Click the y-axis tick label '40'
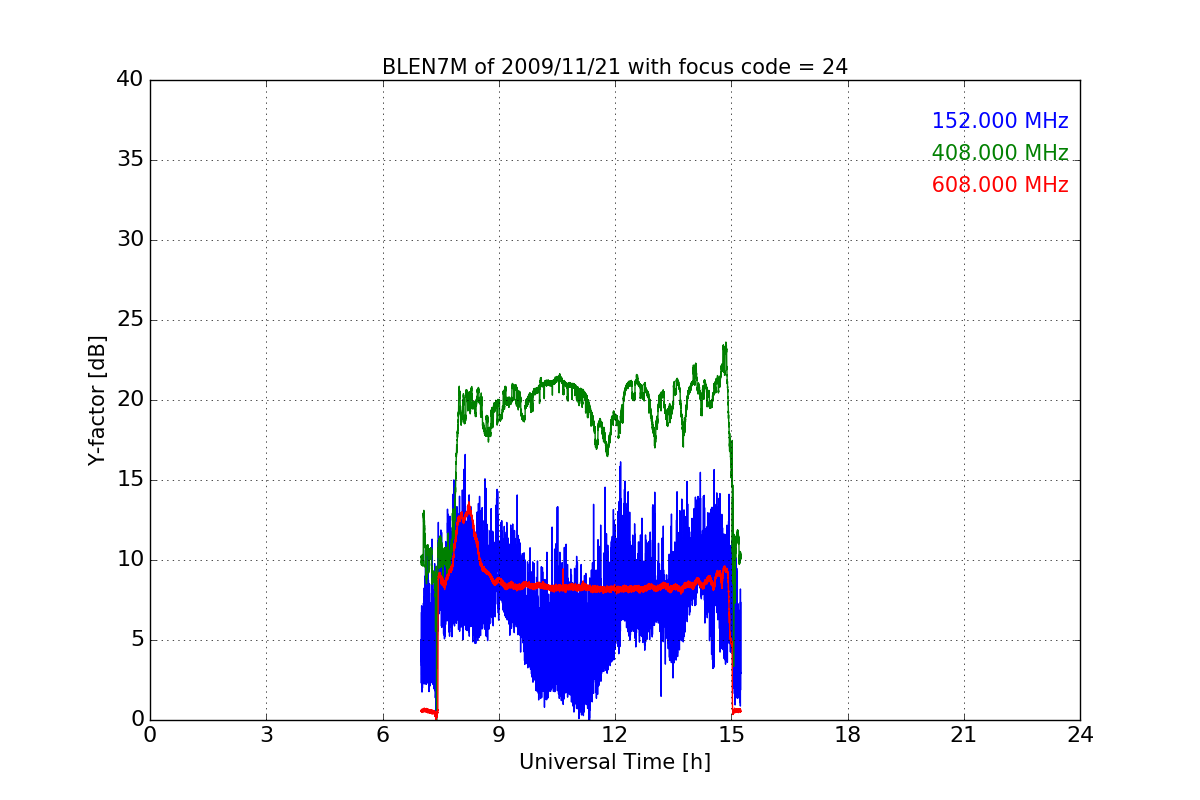The width and height of the screenshot is (1200, 800). click(x=130, y=80)
